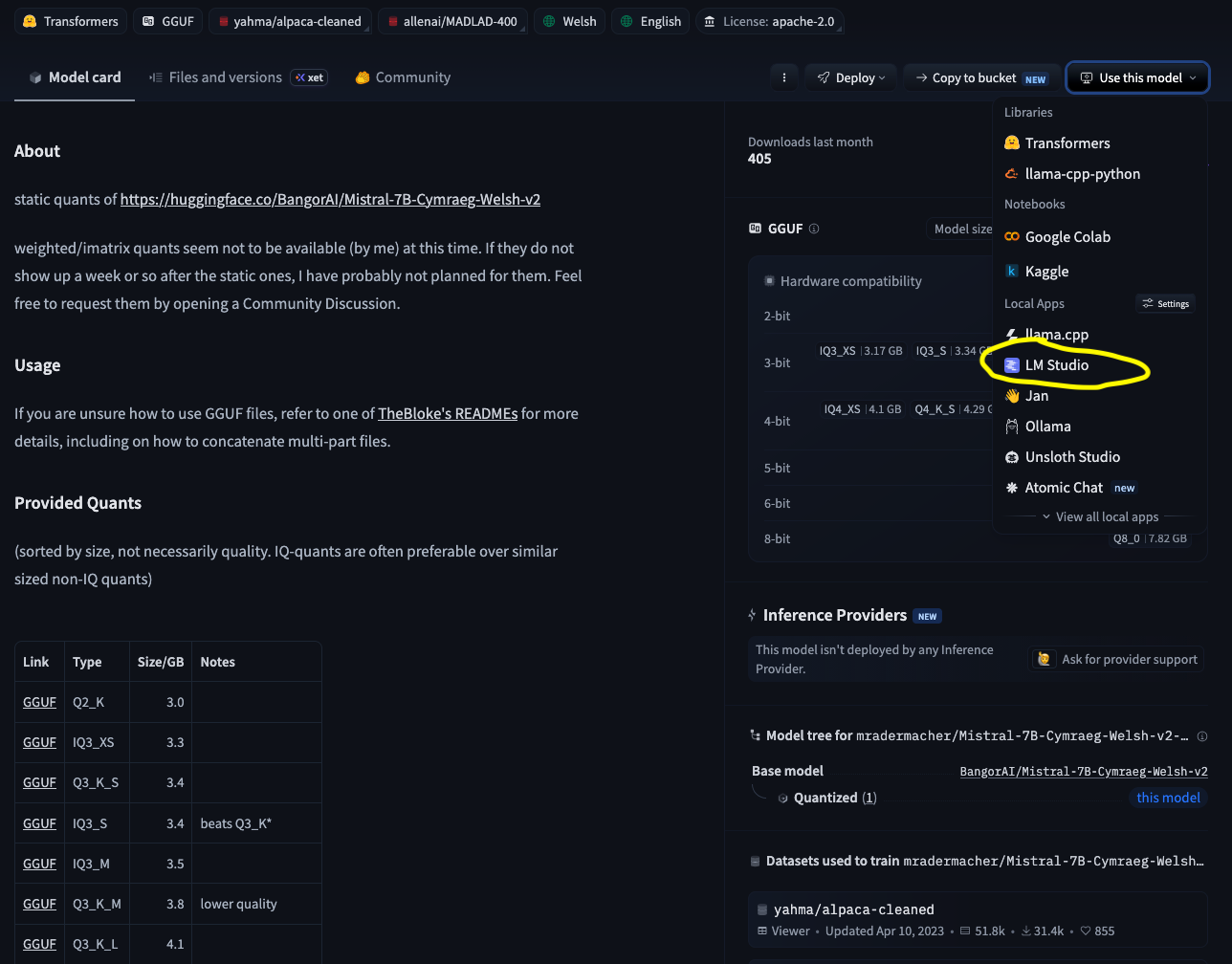Click the Welsh language tag

click(569, 21)
